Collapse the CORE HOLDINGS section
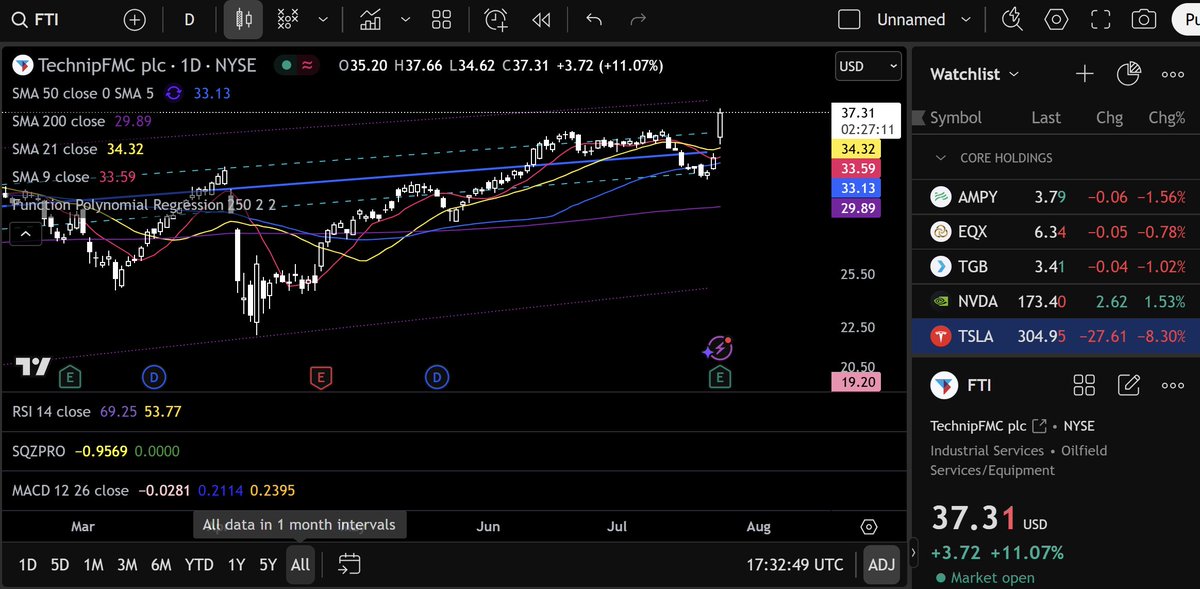The width and height of the screenshot is (1200, 589). [940, 158]
